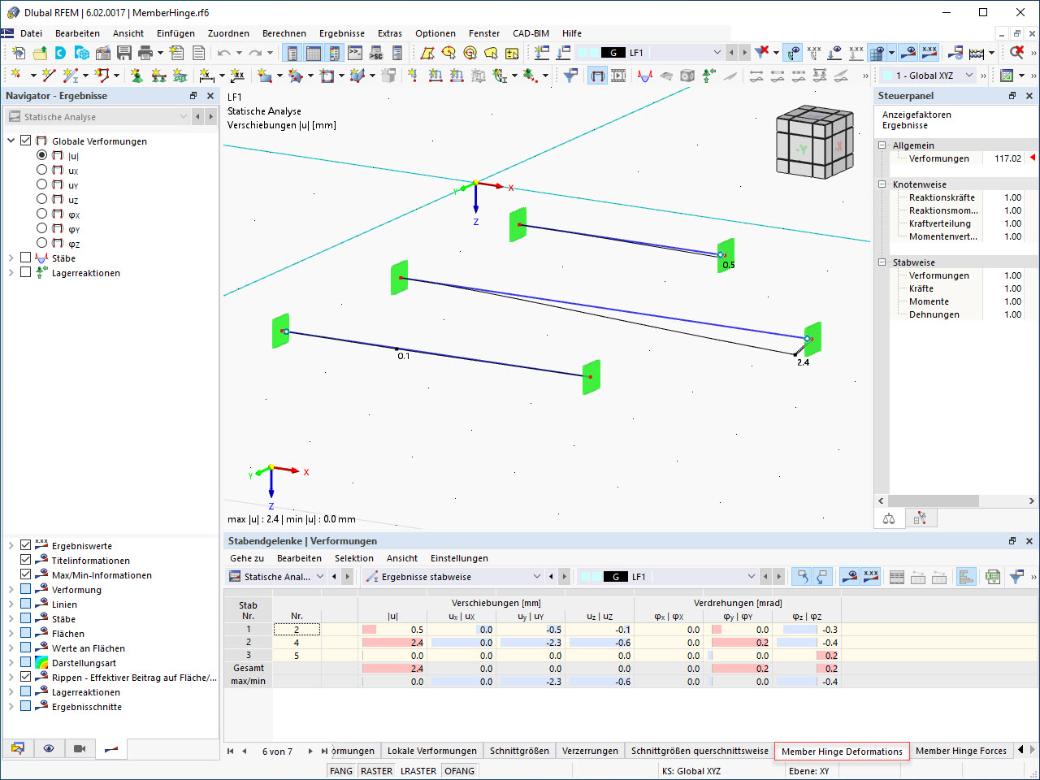1040x780 pixels.
Task: Expand the Ergebnisschnitte tree node
Action: [11, 706]
